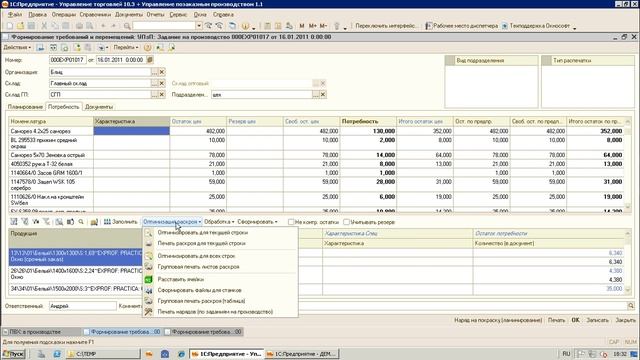Click Наряд на покраску (планирование) button
The height and width of the screenshot is (360, 640).
pyautogui.click(x=498, y=320)
